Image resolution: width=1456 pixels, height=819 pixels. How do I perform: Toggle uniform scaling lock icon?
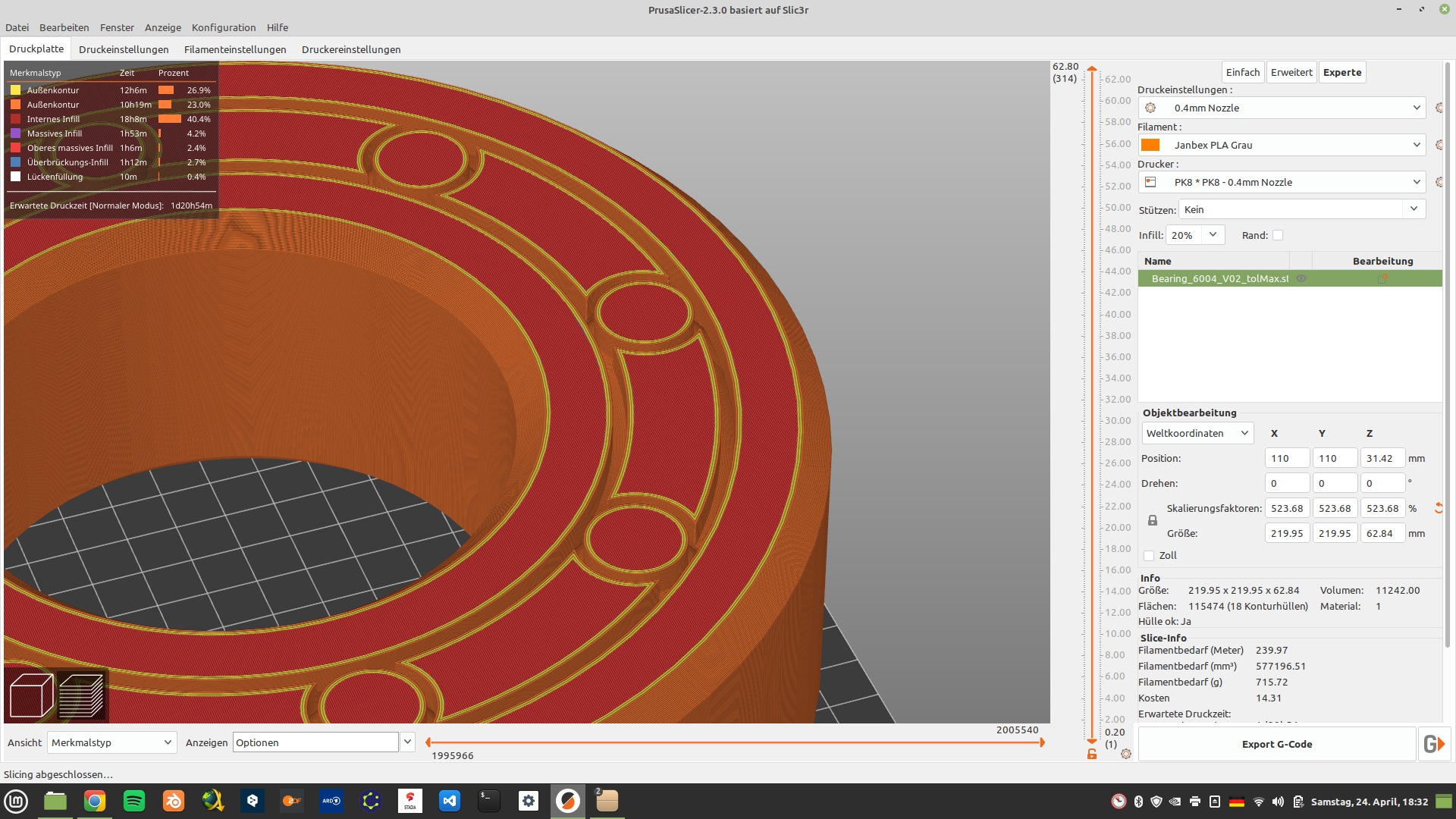coord(1152,520)
